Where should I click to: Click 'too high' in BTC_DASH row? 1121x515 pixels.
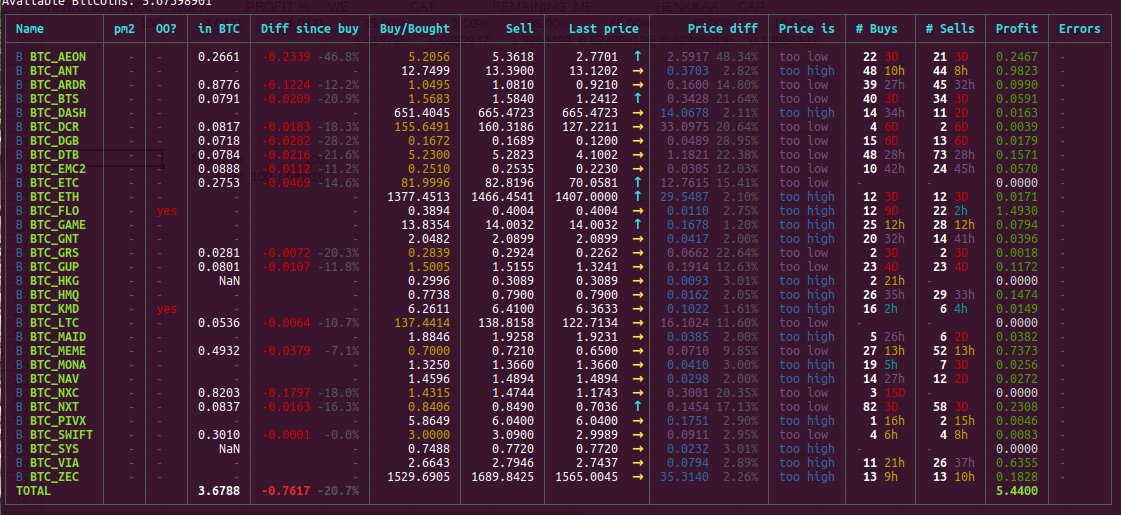pyautogui.click(x=806, y=112)
